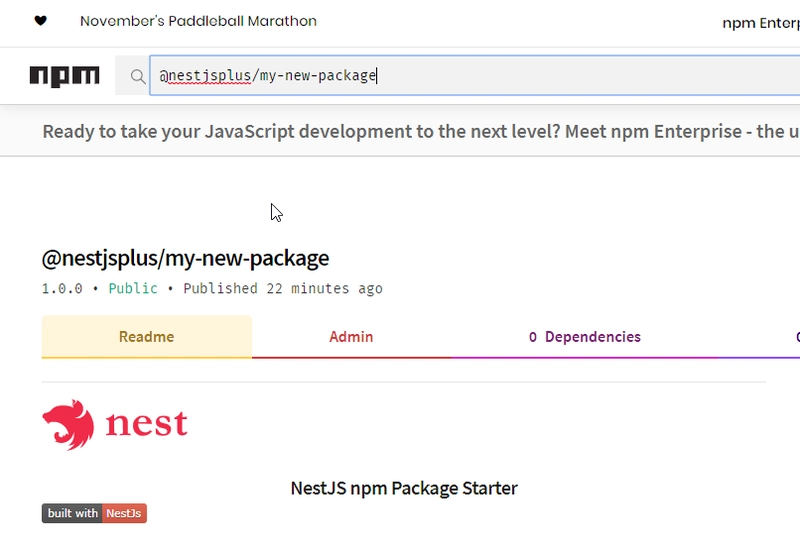
Task: Click the NestJS npm Package Starter heading
Action: (404, 488)
